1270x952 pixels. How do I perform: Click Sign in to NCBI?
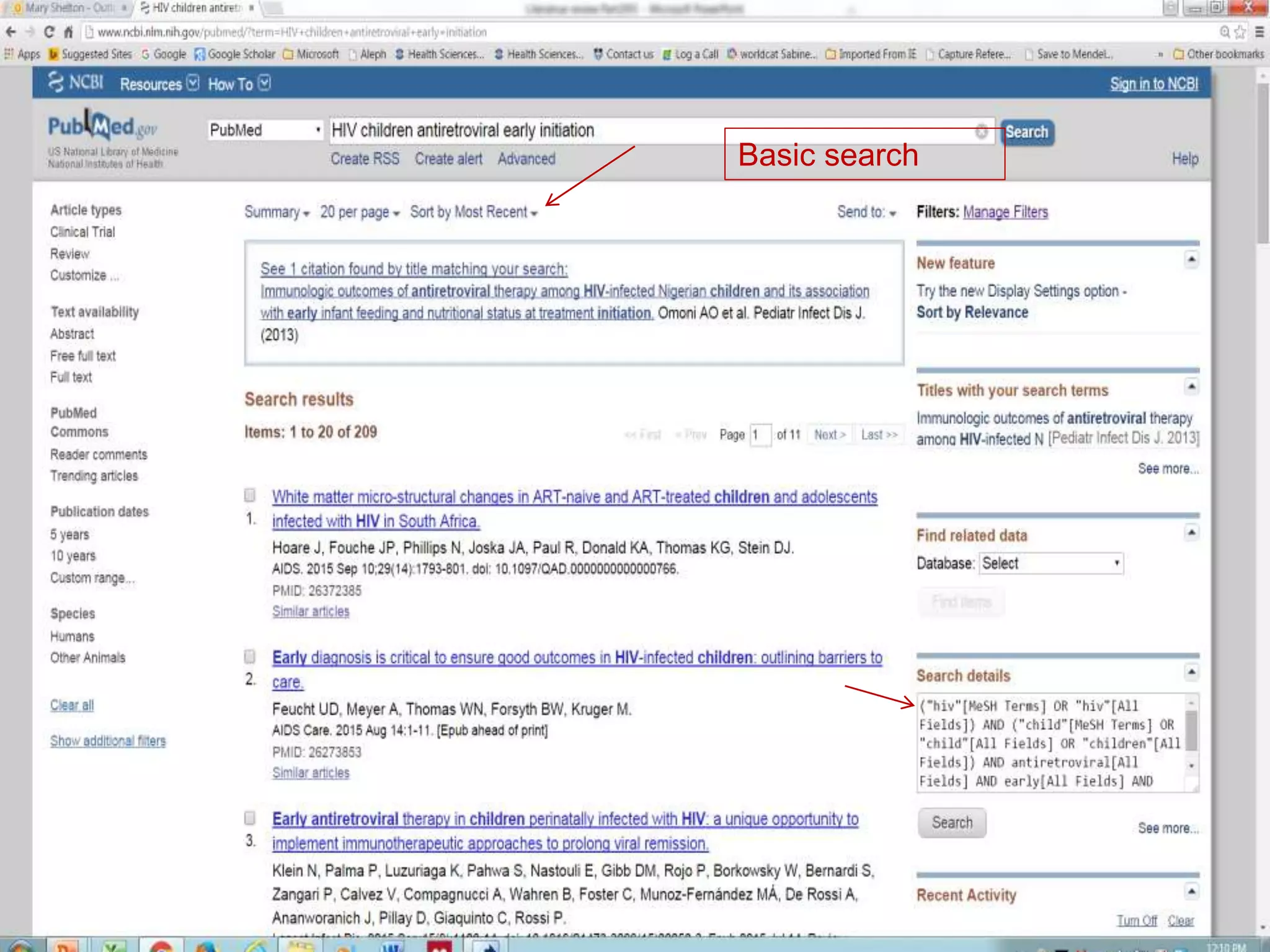(x=1154, y=84)
